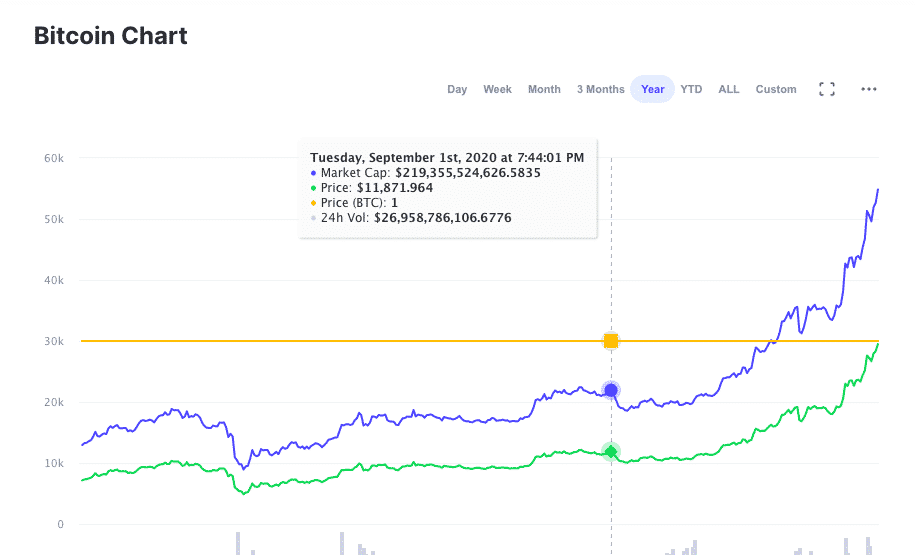
Task: Select the Day time range
Action: pos(457,89)
